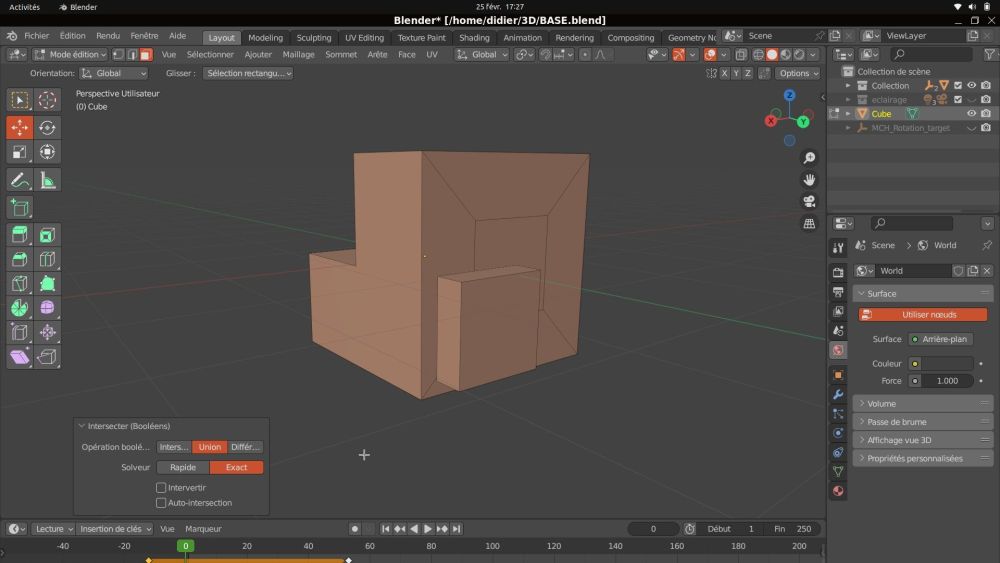Activate the Shear tool
This screenshot has height=563, width=1000.
coord(19,356)
